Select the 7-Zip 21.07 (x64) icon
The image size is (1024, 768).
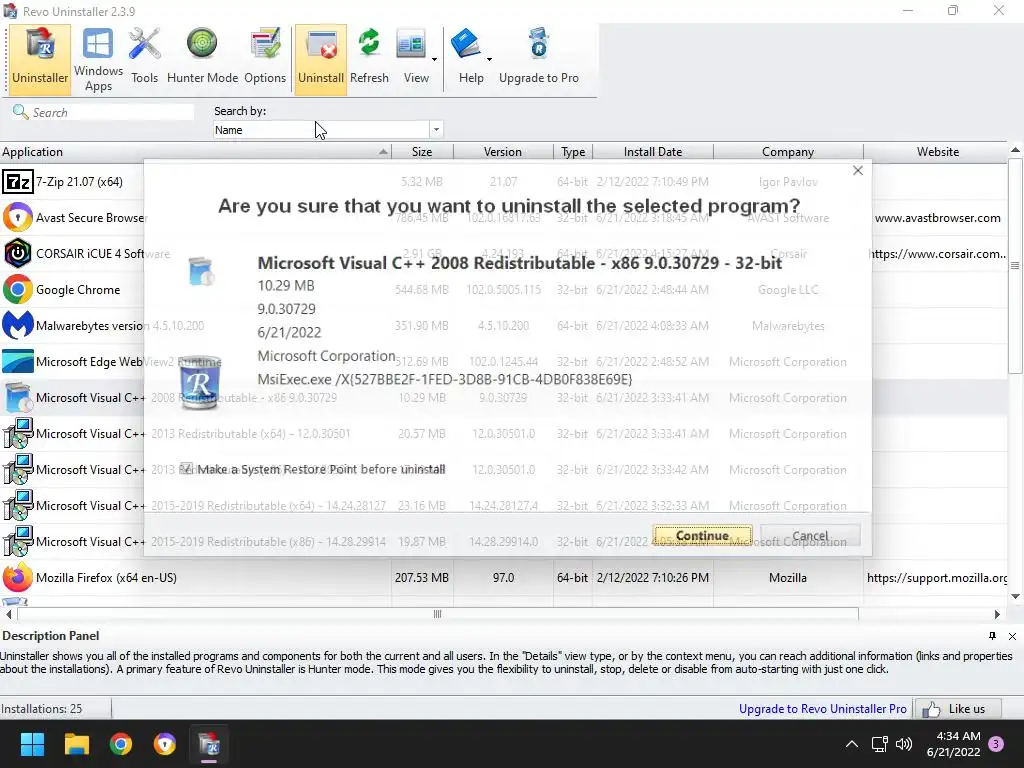click(x=18, y=182)
